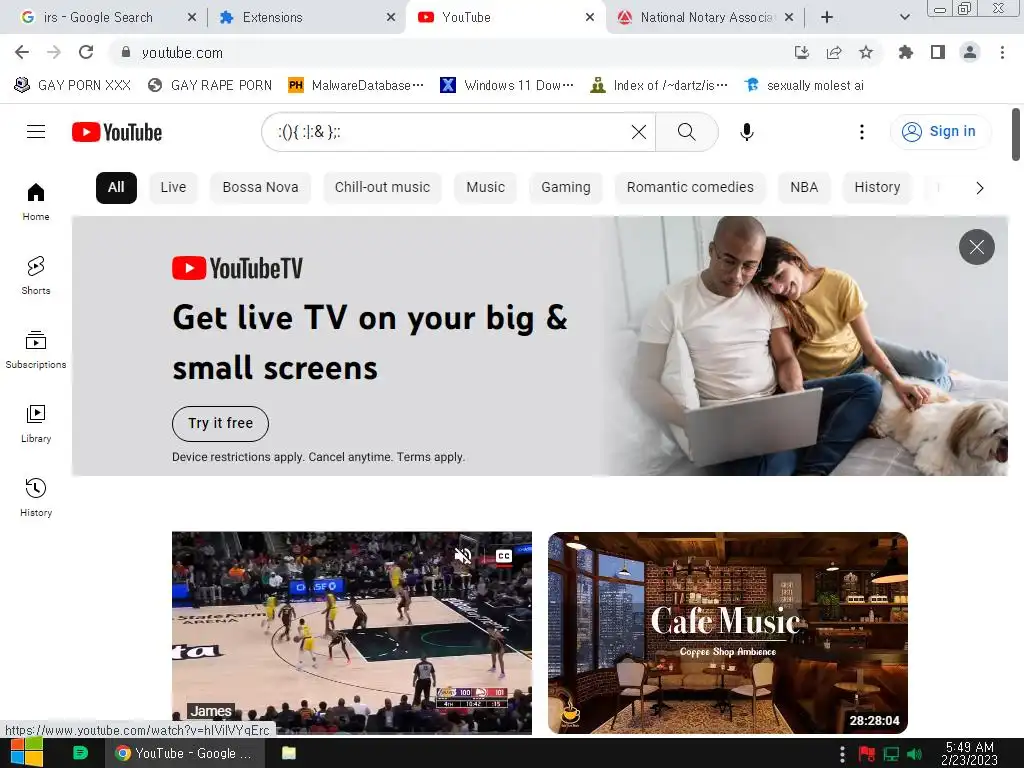Open File Explorer from taskbar
This screenshot has width=1024, height=768.
pyautogui.click(x=289, y=753)
